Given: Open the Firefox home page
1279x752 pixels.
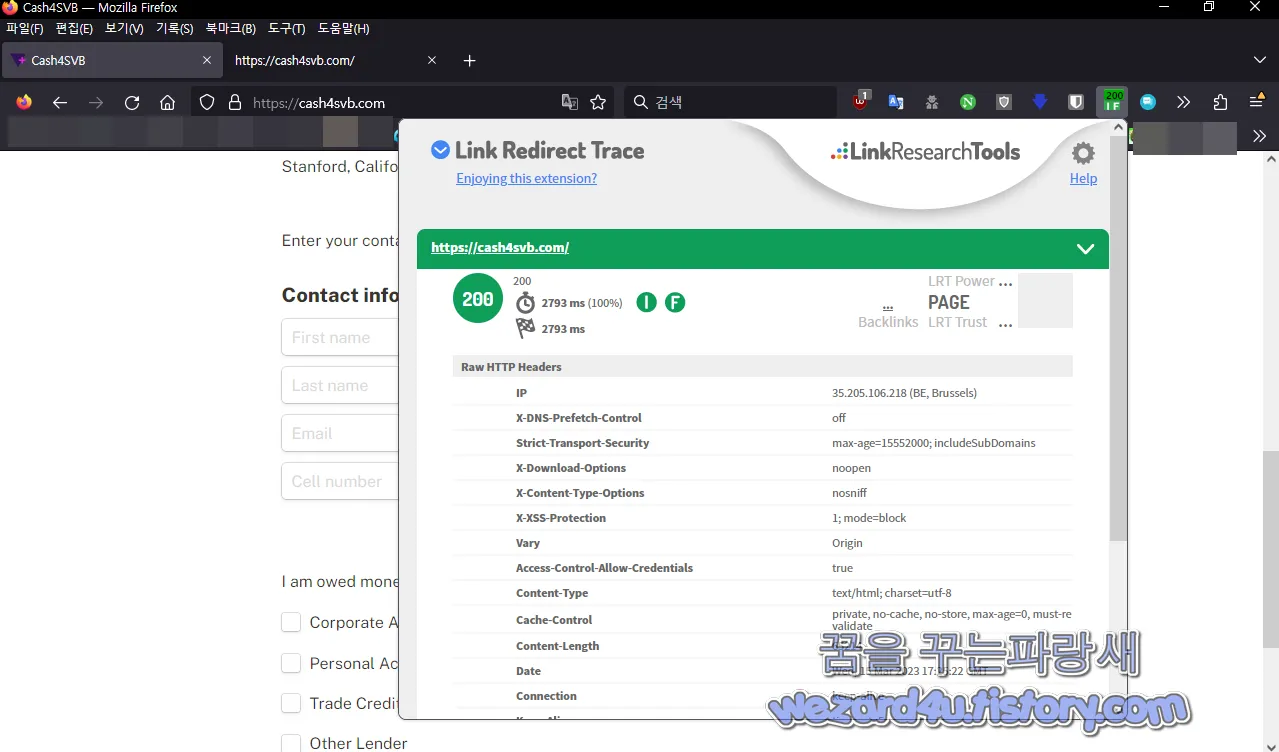Looking at the screenshot, I should coord(168,102).
